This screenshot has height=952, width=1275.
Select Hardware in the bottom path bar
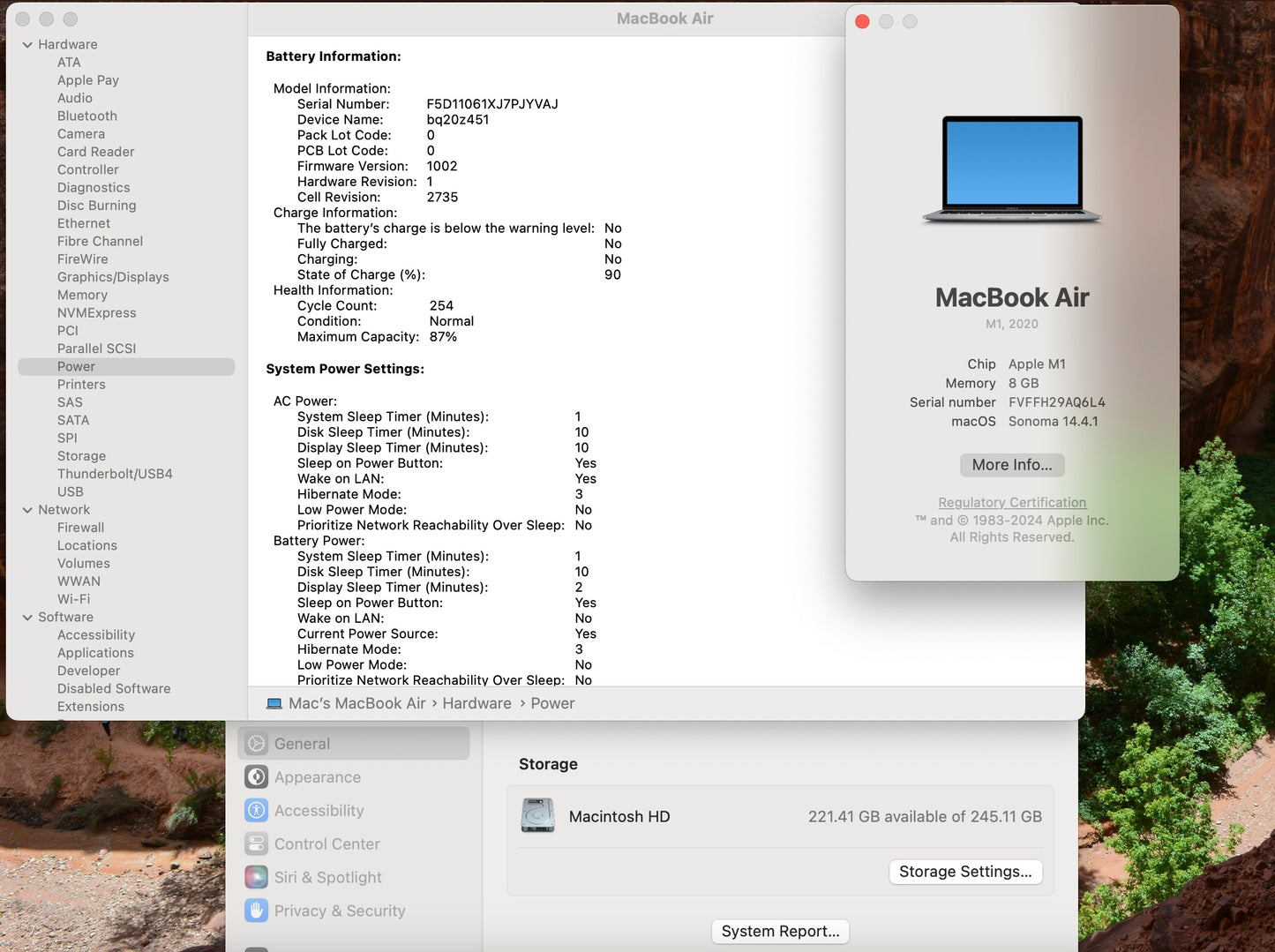coord(477,704)
